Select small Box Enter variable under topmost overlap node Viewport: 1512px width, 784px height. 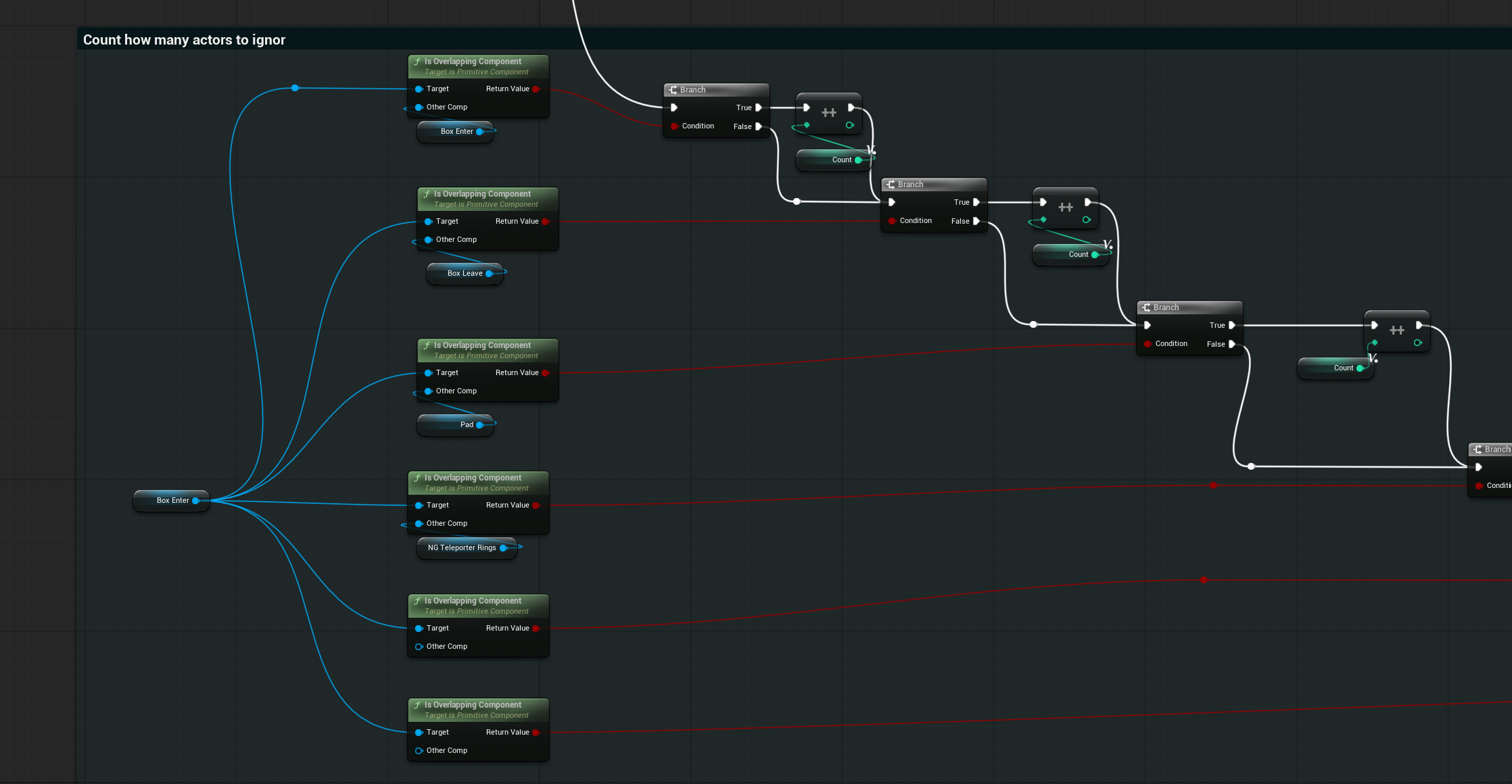[x=456, y=132]
